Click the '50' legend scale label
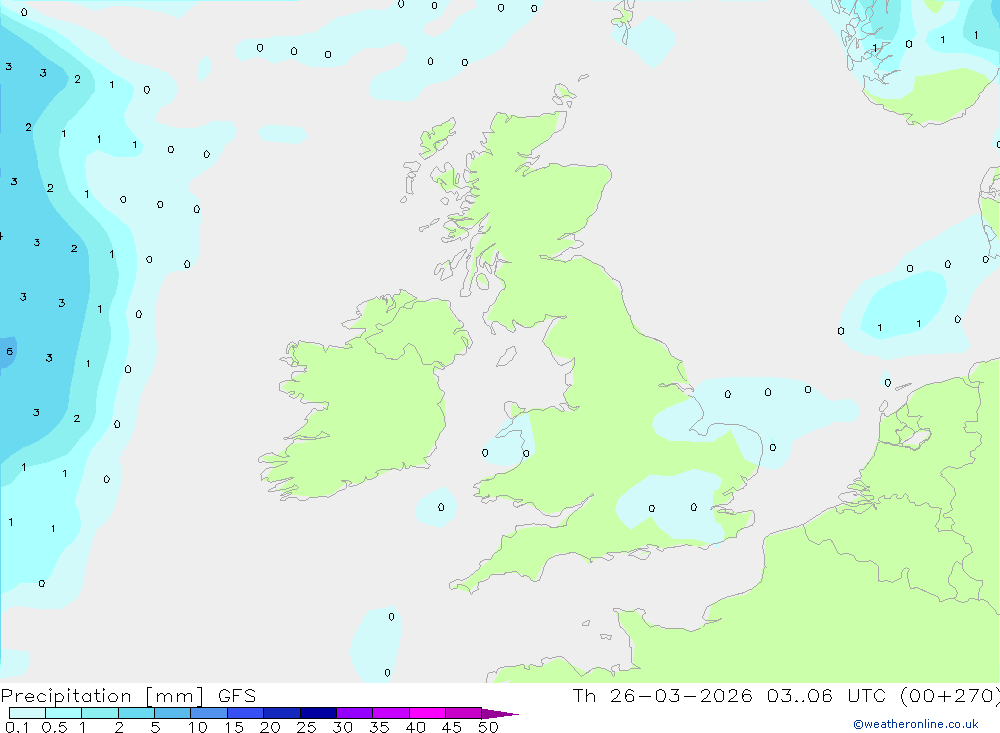The image size is (1000, 733). coord(488,727)
